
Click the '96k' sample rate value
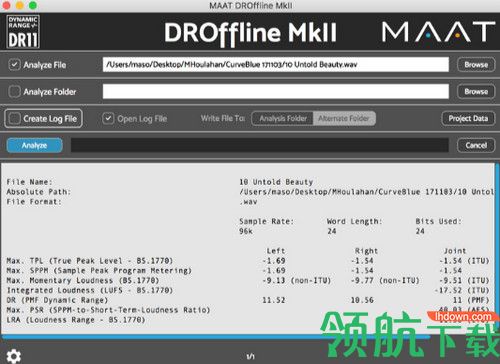point(246,231)
